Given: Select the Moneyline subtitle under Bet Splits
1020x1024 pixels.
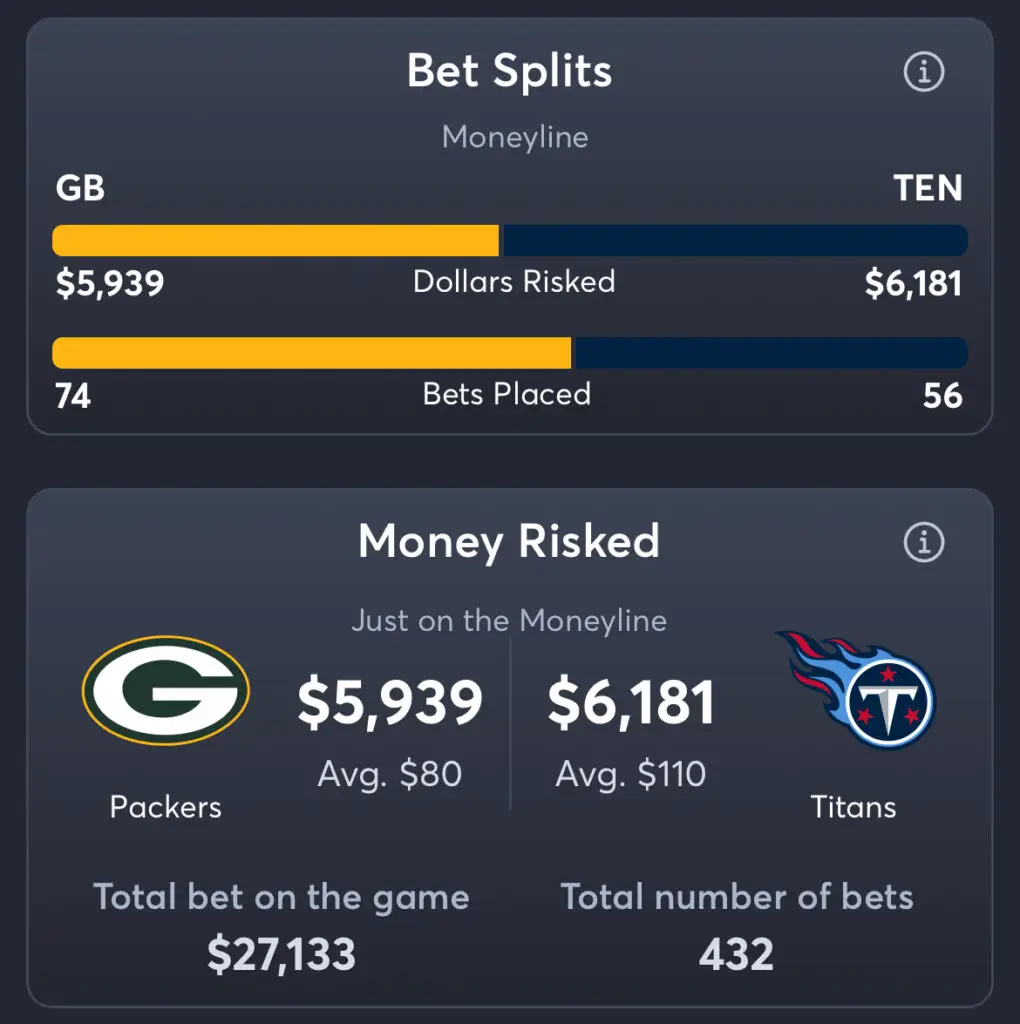Looking at the screenshot, I should pos(515,137).
